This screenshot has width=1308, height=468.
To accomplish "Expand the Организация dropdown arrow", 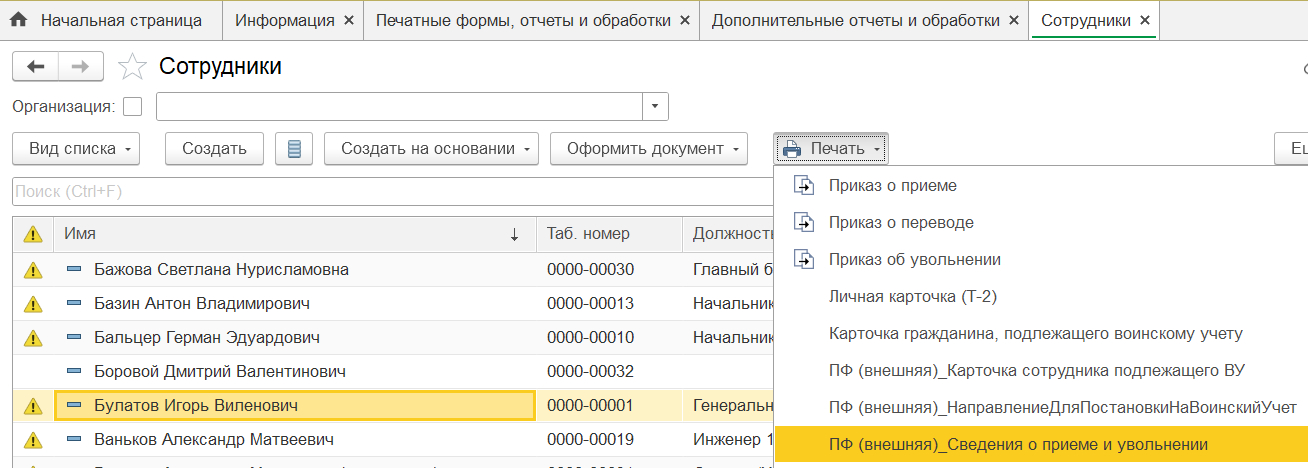I will [x=655, y=107].
